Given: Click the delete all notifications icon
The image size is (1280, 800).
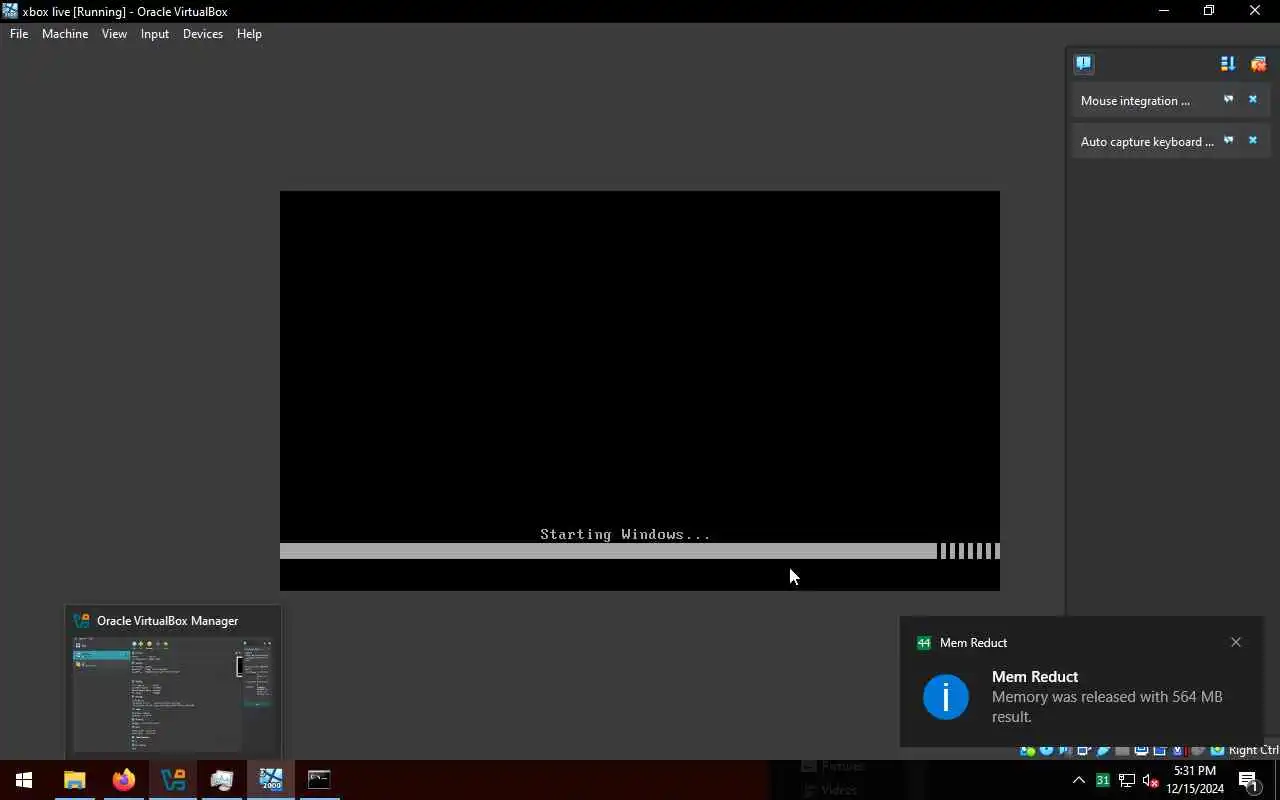Looking at the screenshot, I should (x=1258, y=64).
